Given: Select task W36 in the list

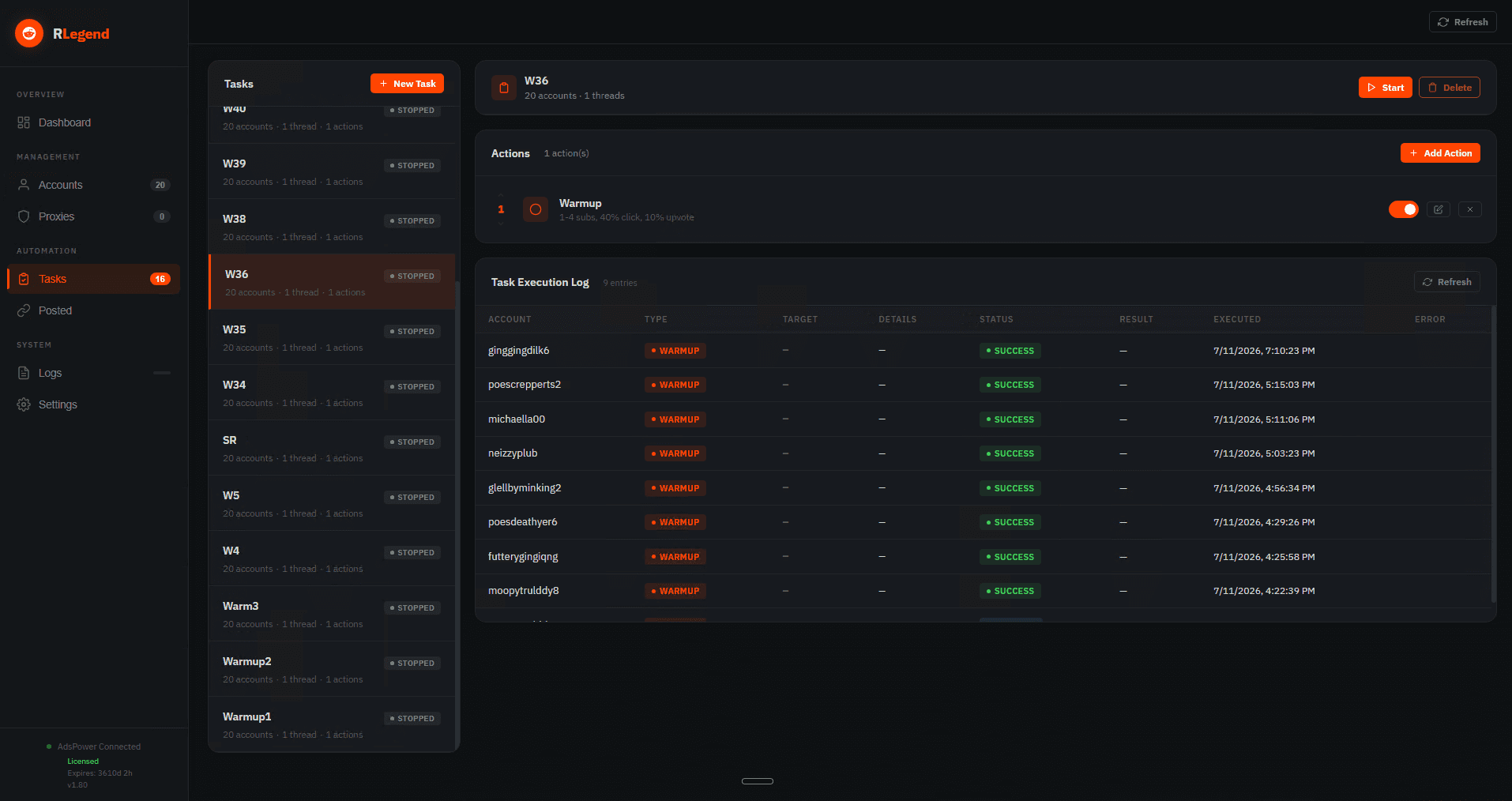Looking at the screenshot, I should coord(332,282).
